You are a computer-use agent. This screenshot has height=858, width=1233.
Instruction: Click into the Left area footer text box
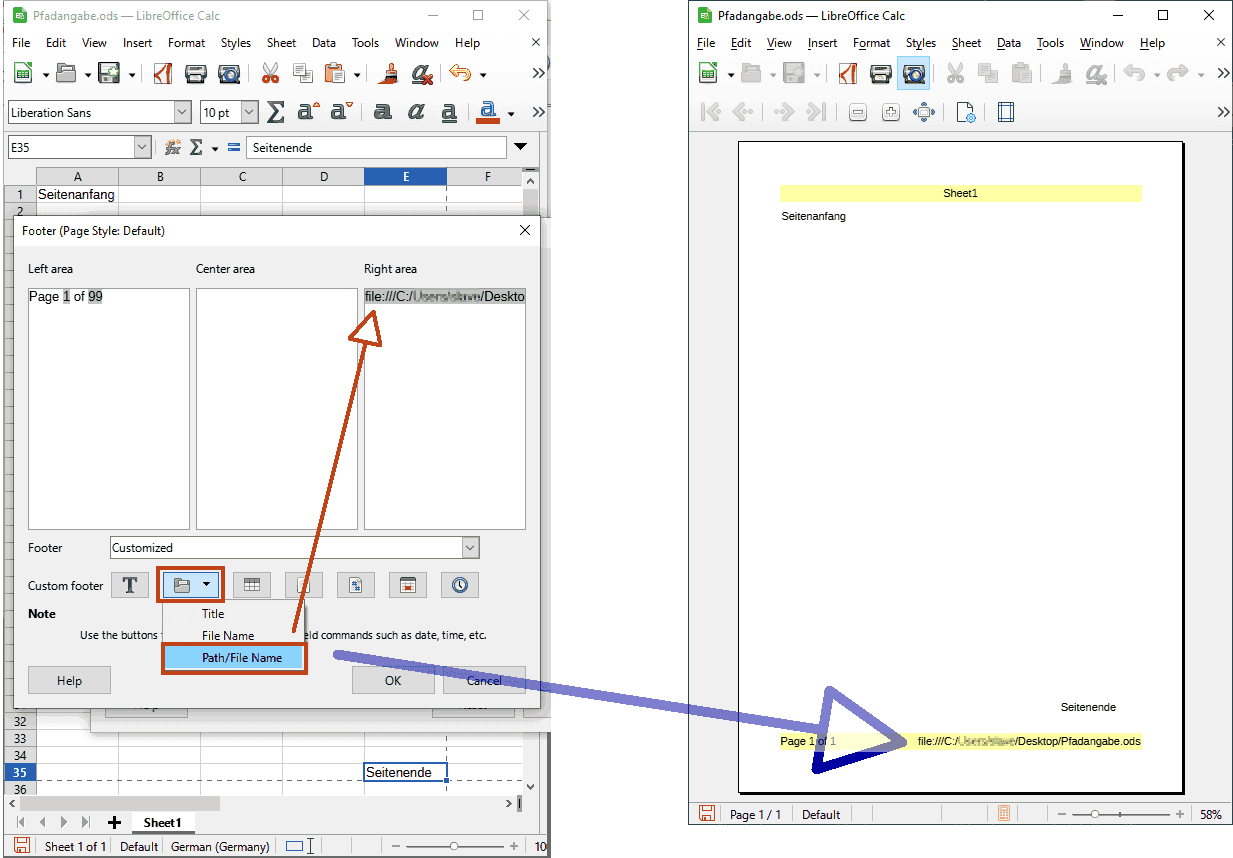pyautogui.click(x=109, y=408)
